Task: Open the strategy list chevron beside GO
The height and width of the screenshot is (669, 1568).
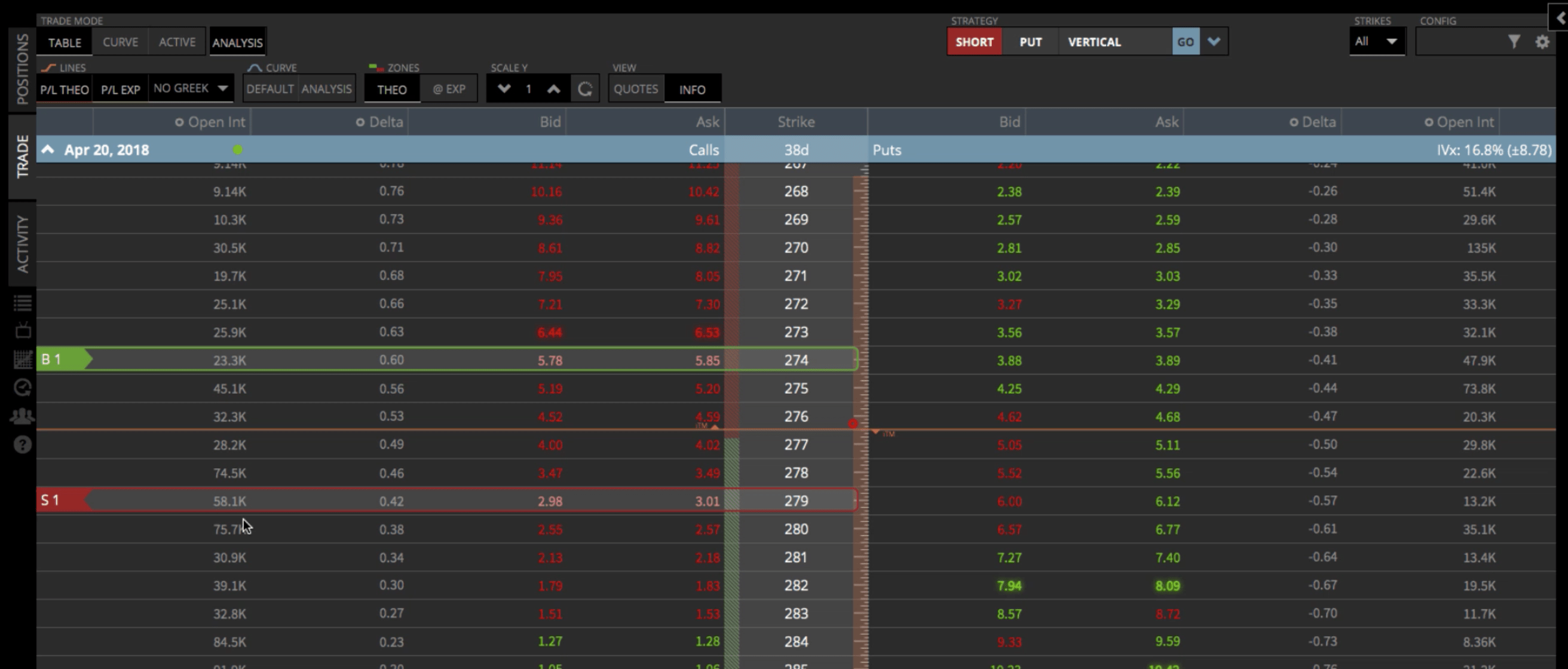Action: tap(1214, 41)
